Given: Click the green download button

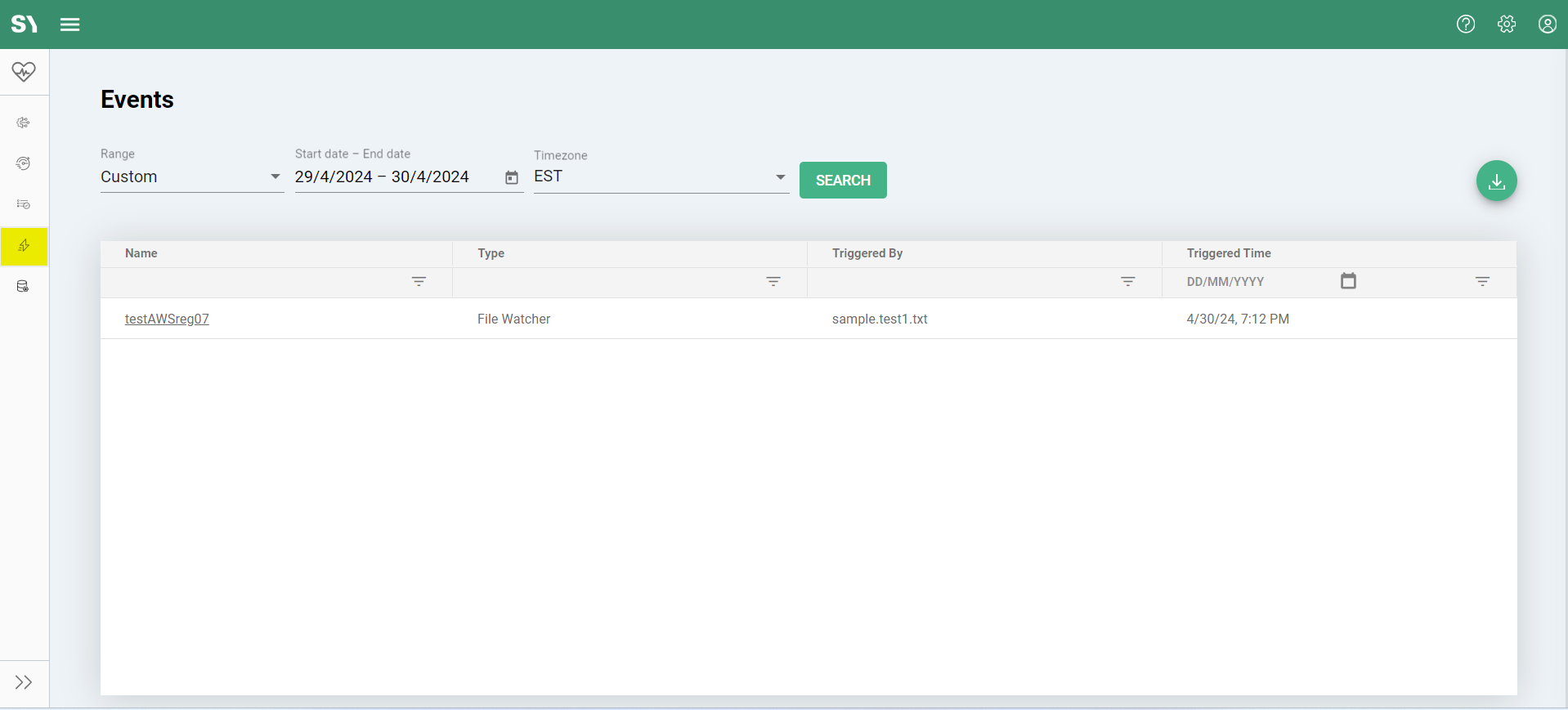Looking at the screenshot, I should 1496,181.
